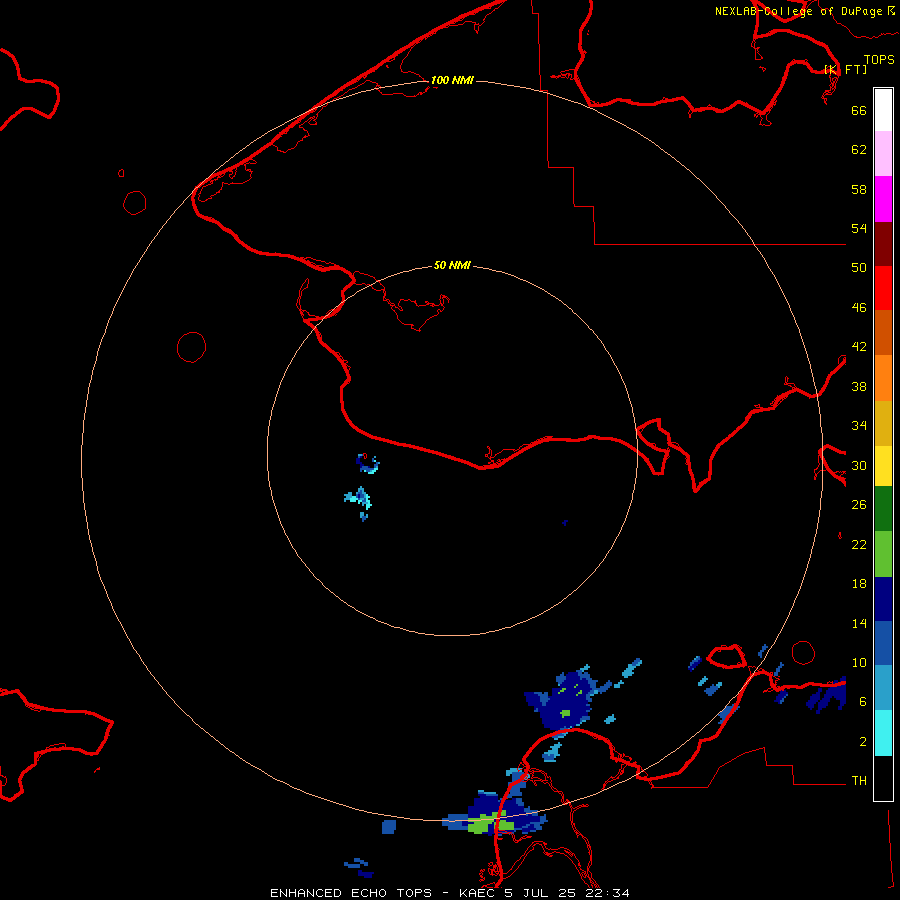Click the "[K FT]" units label
Screen dimensions: 900x900
(x=845, y=69)
